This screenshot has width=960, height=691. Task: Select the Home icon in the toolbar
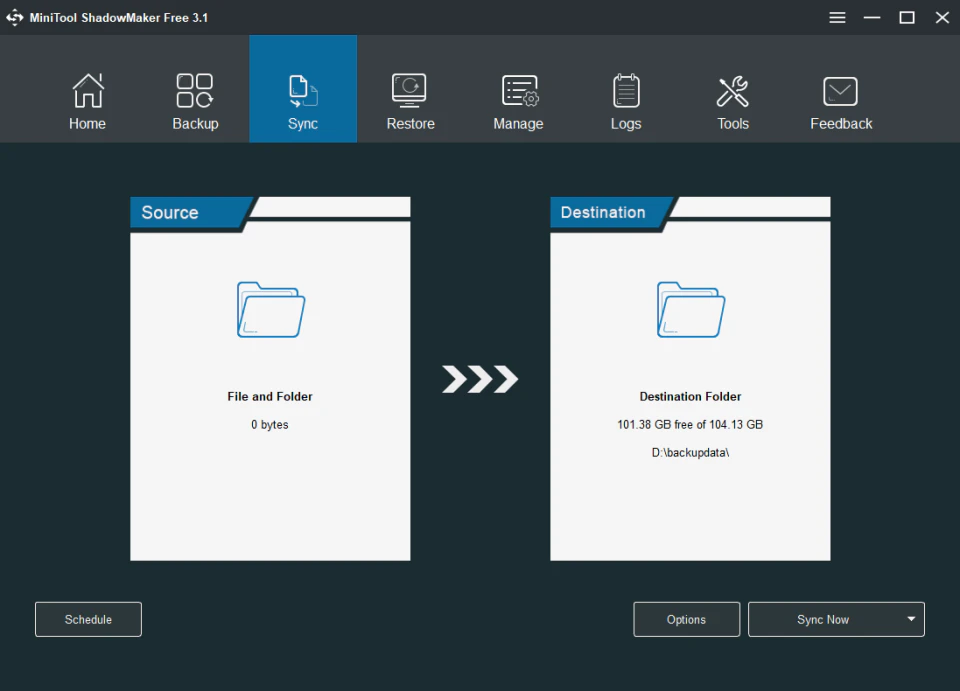pos(87,89)
